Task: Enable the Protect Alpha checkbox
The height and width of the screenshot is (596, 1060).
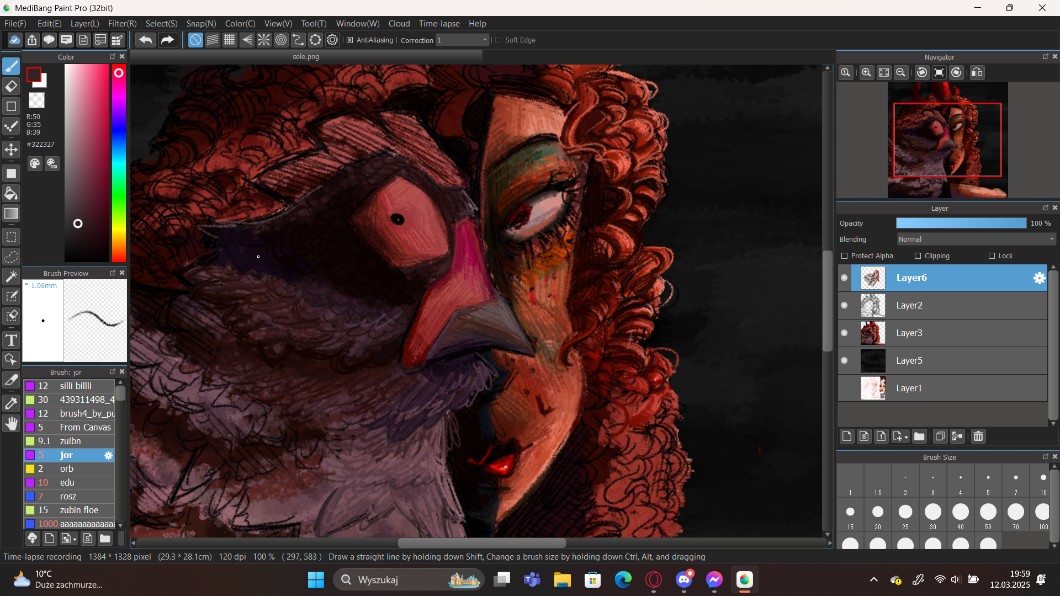Action: coord(844,256)
